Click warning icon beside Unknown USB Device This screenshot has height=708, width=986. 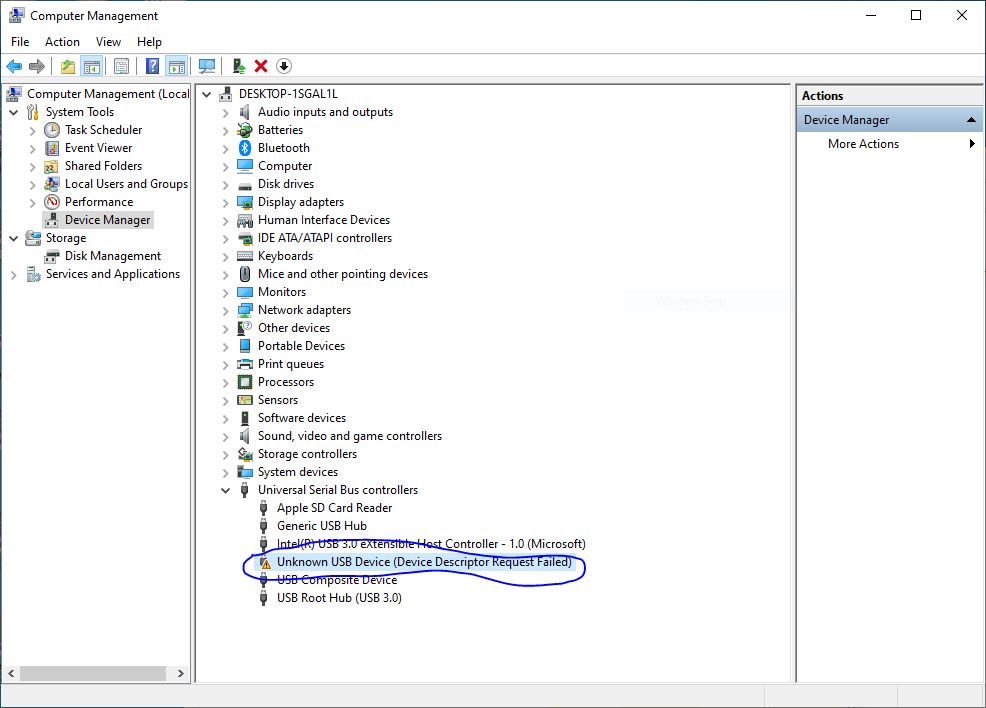click(x=265, y=562)
